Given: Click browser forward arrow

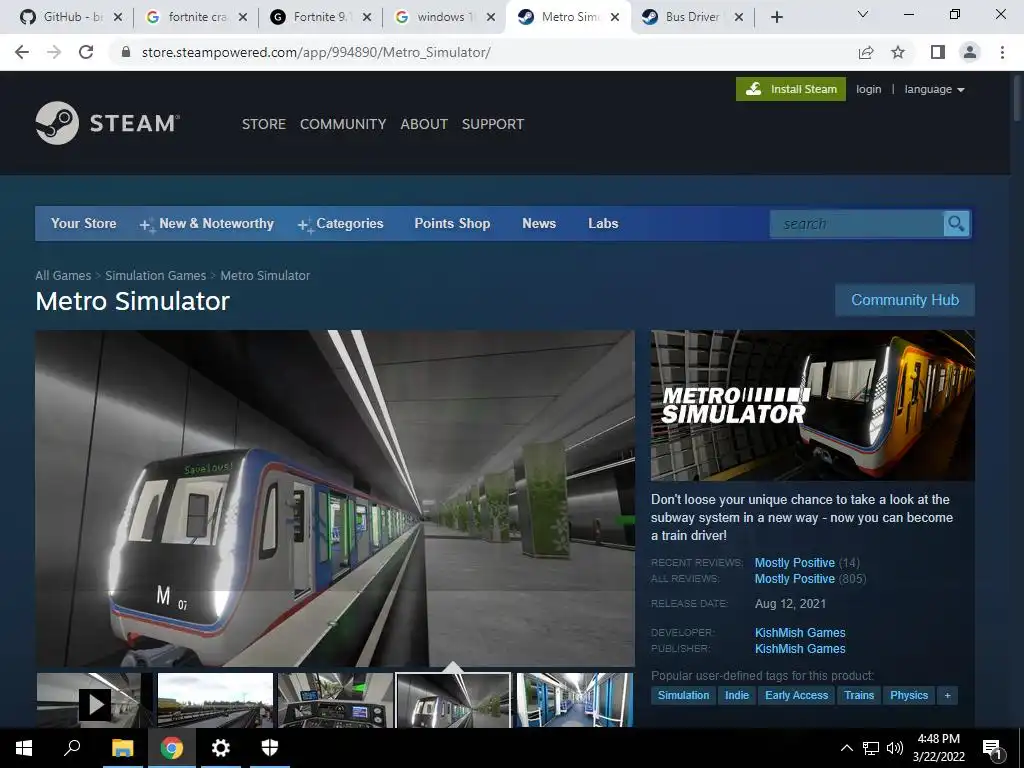Looking at the screenshot, I should pyautogui.click(x=54, y=52).
